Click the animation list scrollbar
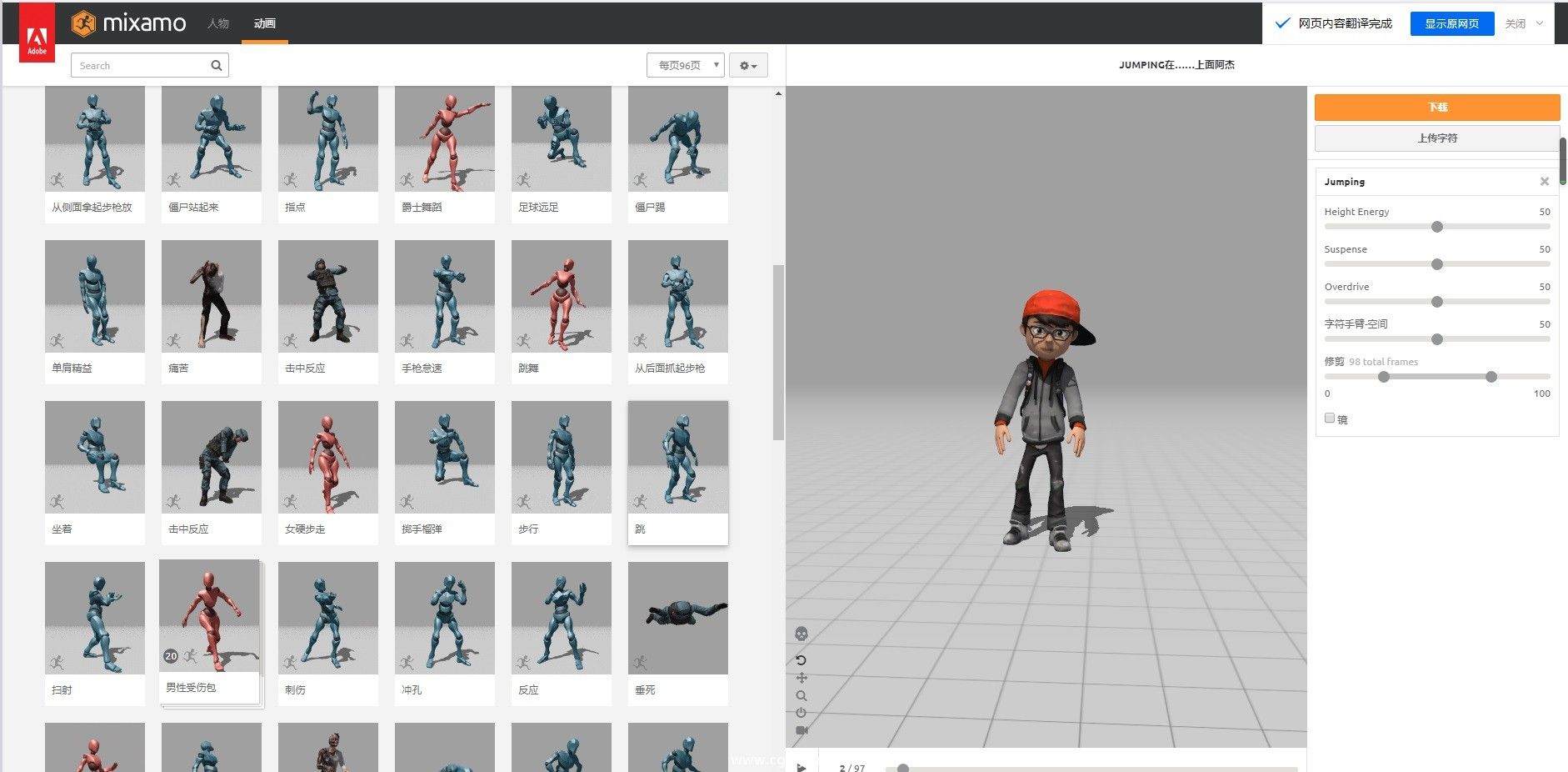This screenshot has height=772, width=1568. tap(778, 352)
